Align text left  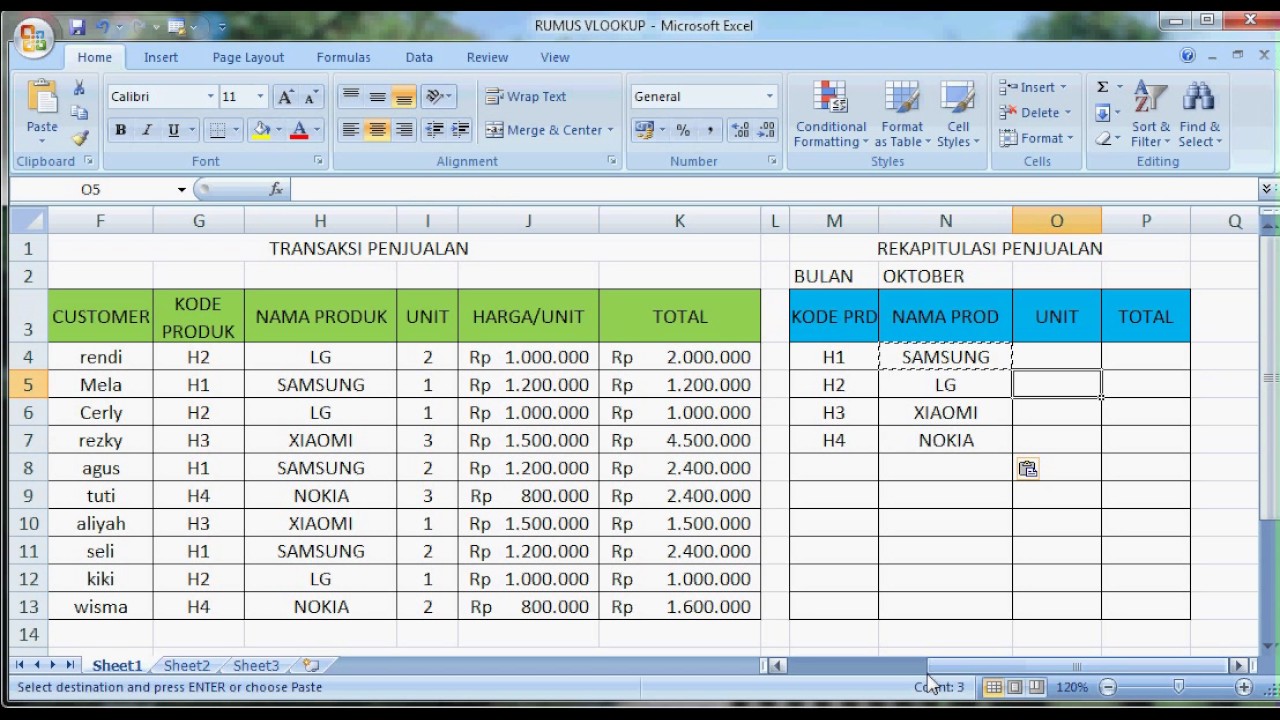(350, 130)
